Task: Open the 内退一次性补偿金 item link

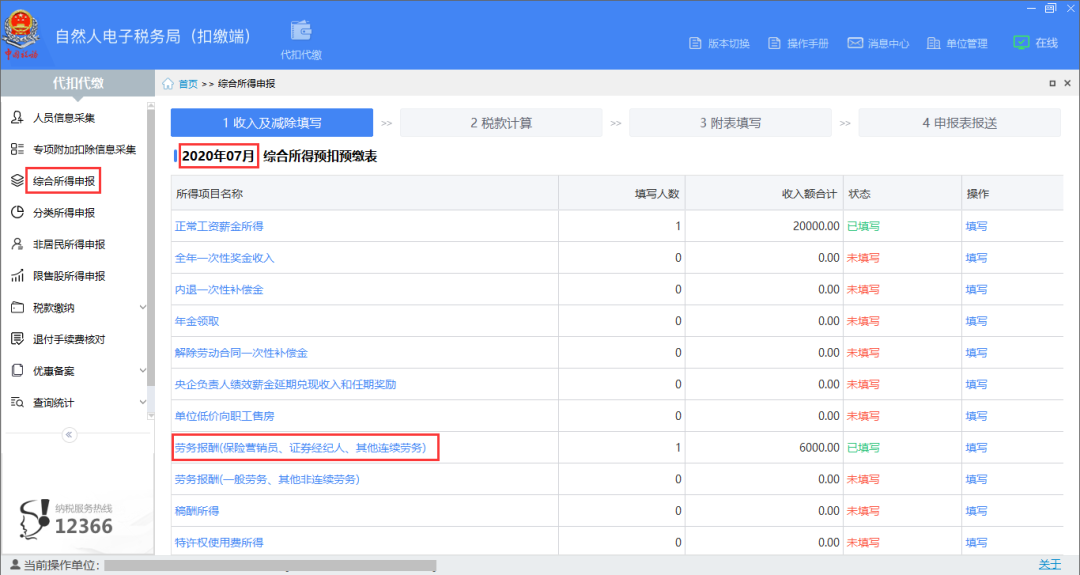Action: (x=219, y=289)
